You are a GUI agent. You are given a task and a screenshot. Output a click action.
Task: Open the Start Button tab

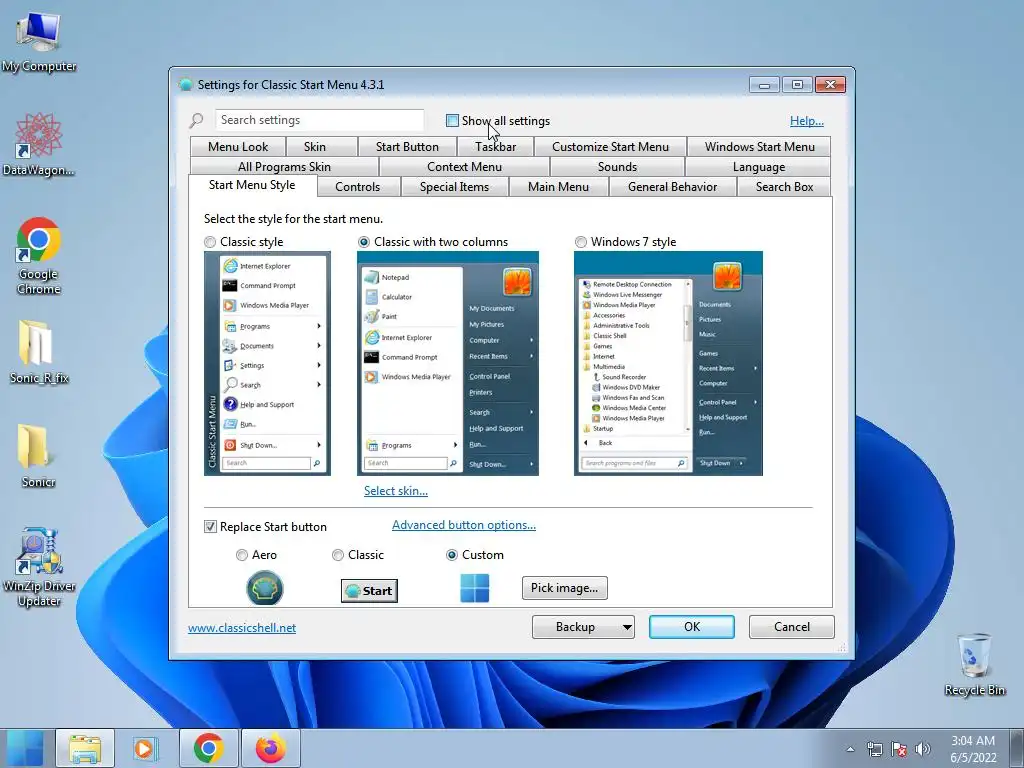pyautogui.click(x=407, y=147)
